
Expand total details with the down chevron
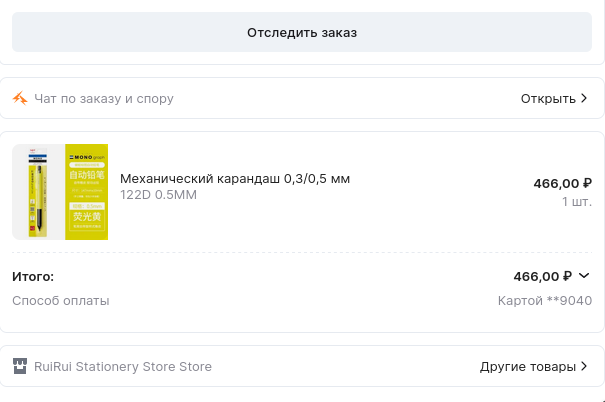click(x=585, y=276)
